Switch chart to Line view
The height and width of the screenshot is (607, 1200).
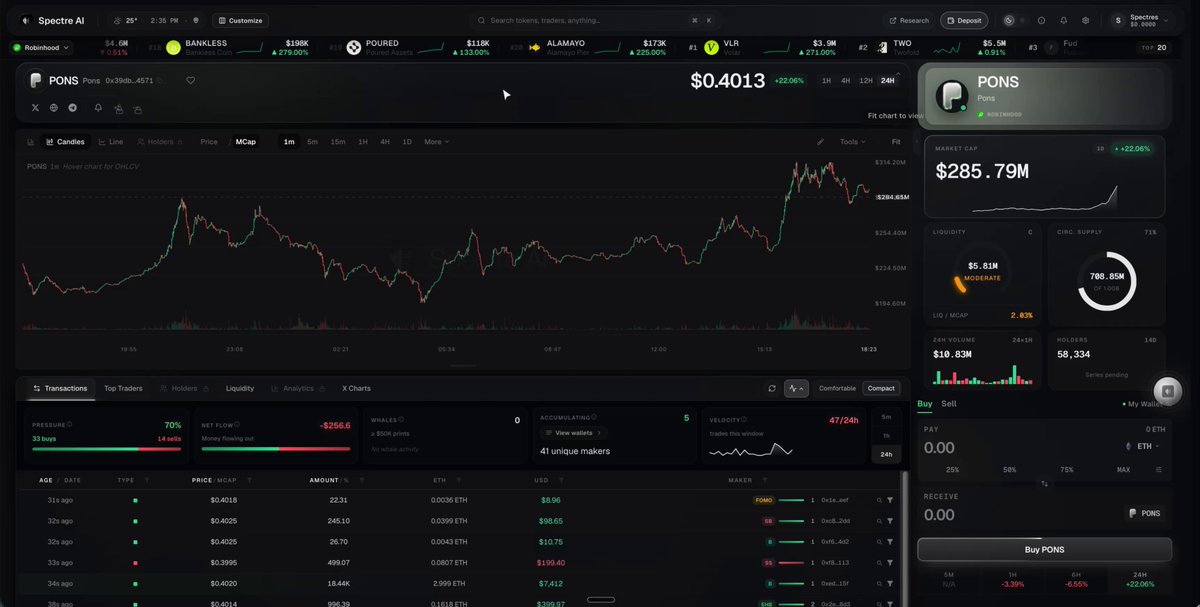click(111, 142)
